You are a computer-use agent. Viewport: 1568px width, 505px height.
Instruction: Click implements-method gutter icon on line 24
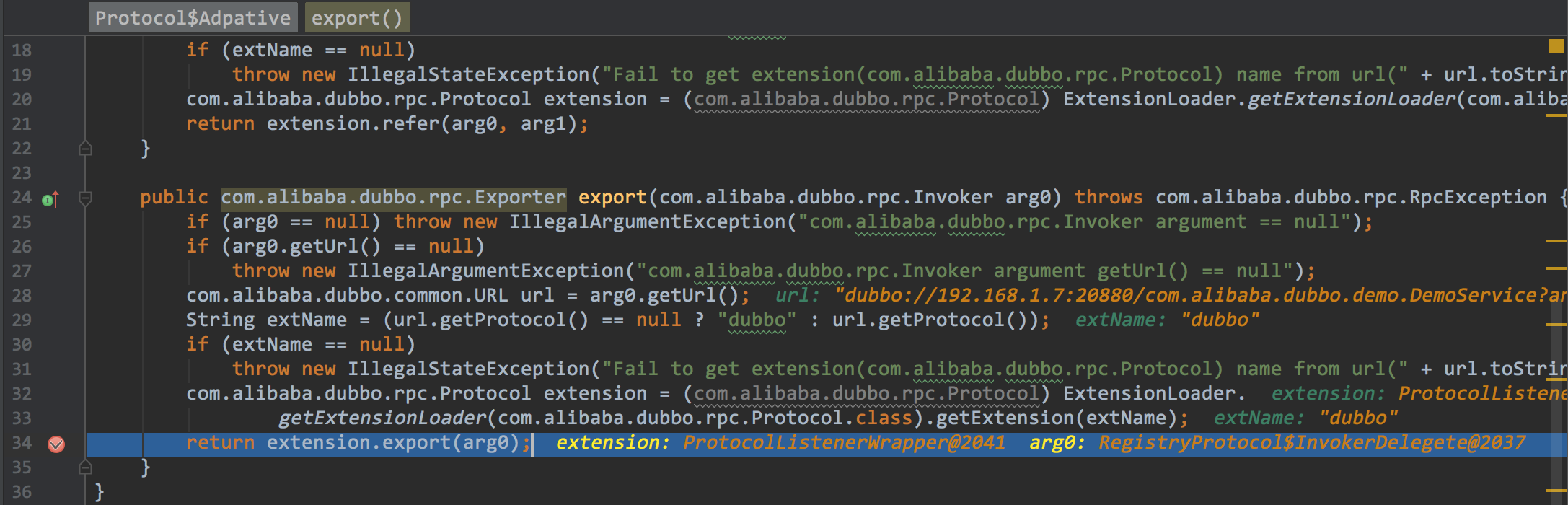(50, 199)
